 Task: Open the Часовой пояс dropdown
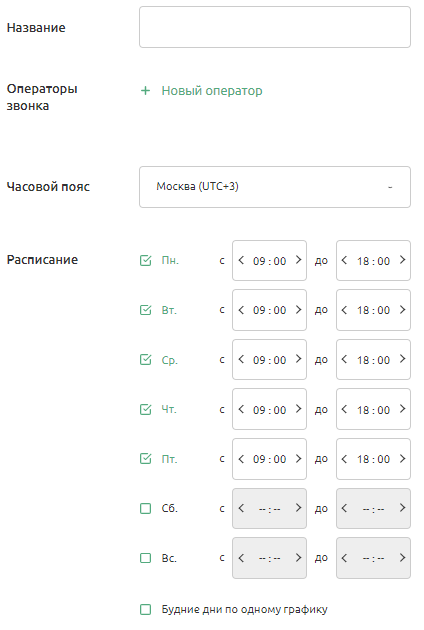(x=275, y=187)
